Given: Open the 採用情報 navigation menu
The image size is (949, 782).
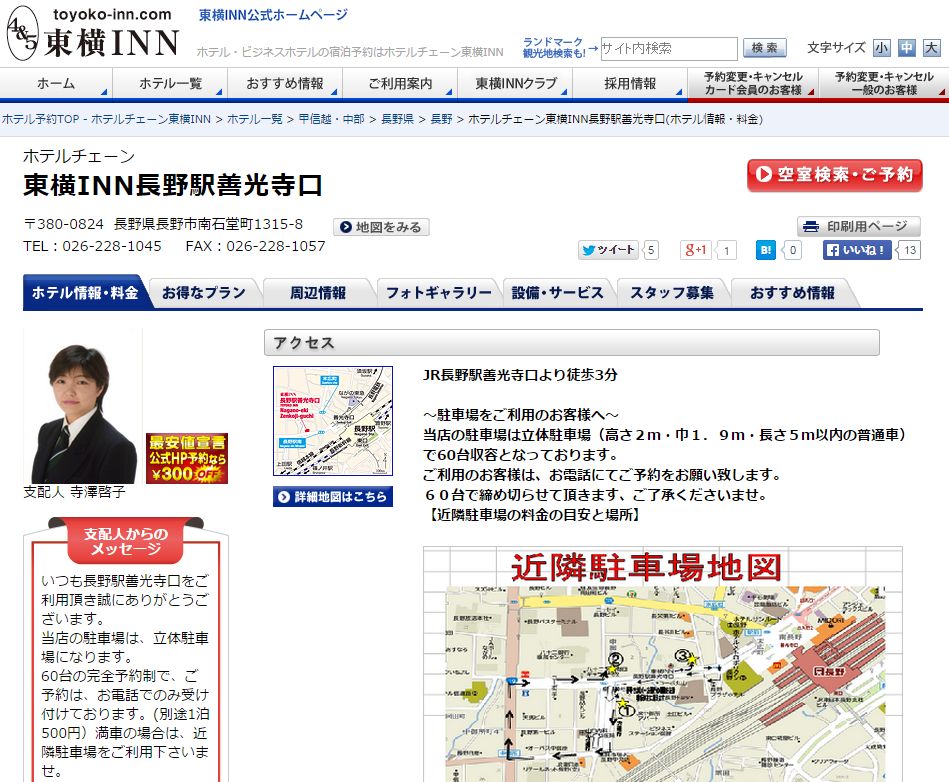Looking at the screenshot, I should tap(630, 84).
